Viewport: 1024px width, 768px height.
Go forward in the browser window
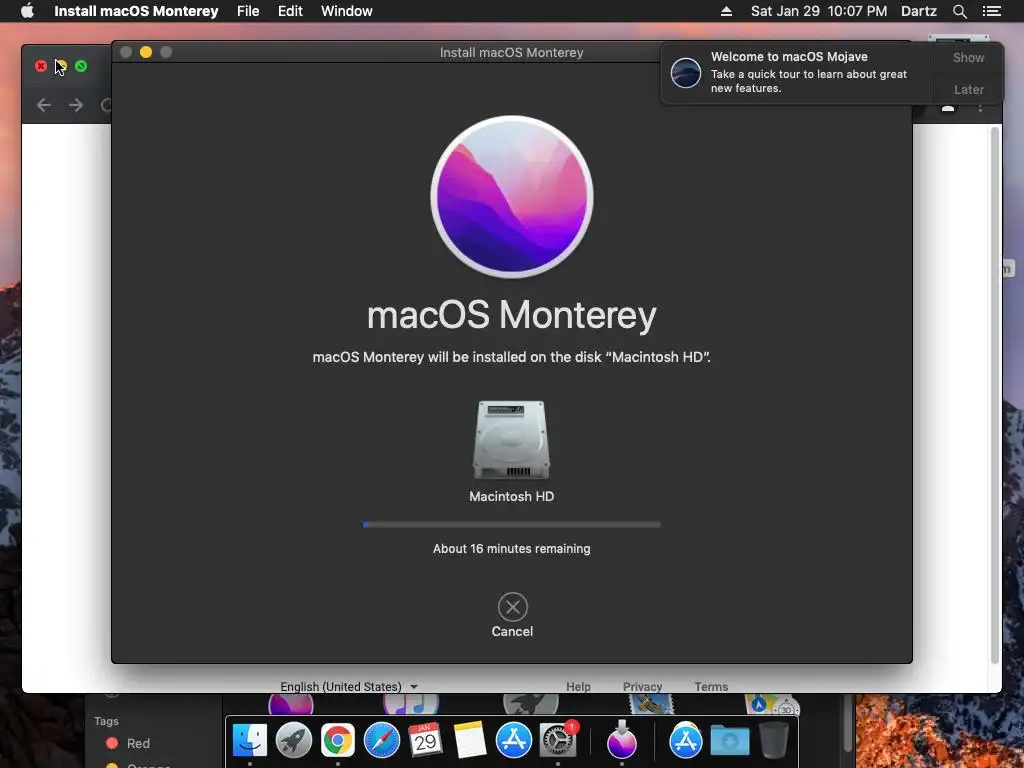[x=76, y=105]
